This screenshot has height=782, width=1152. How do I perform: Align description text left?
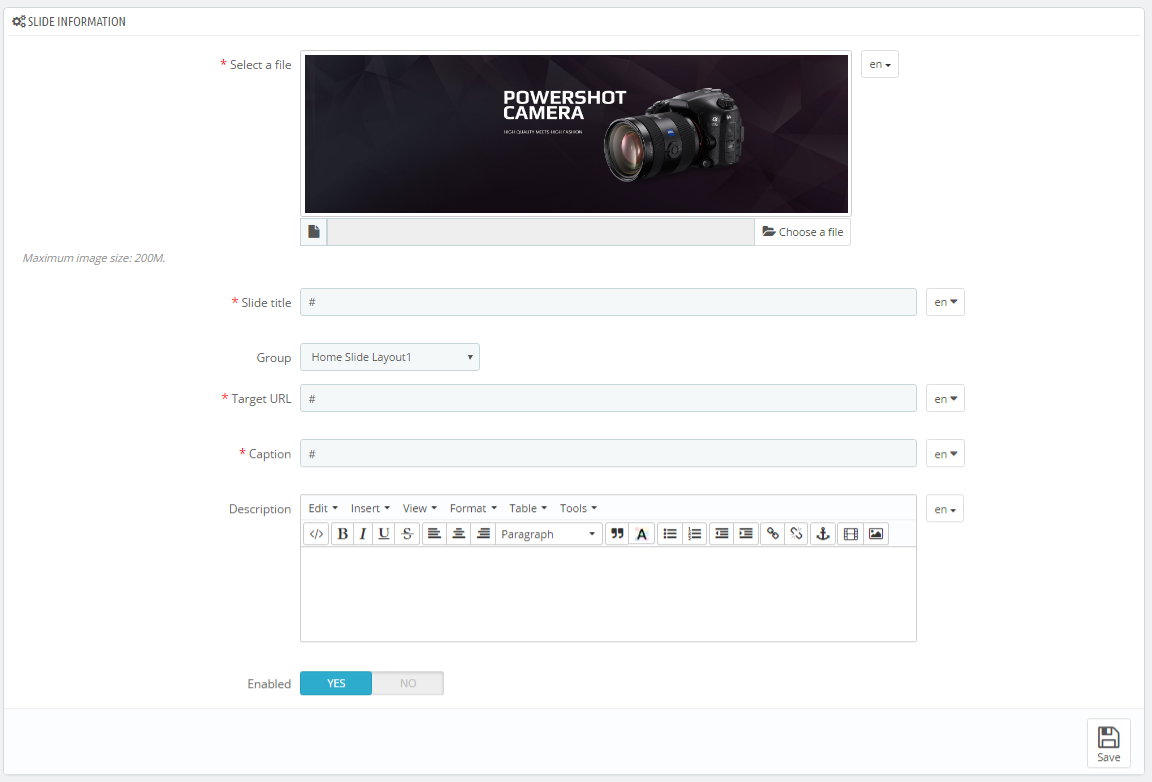tap(434, 534)
